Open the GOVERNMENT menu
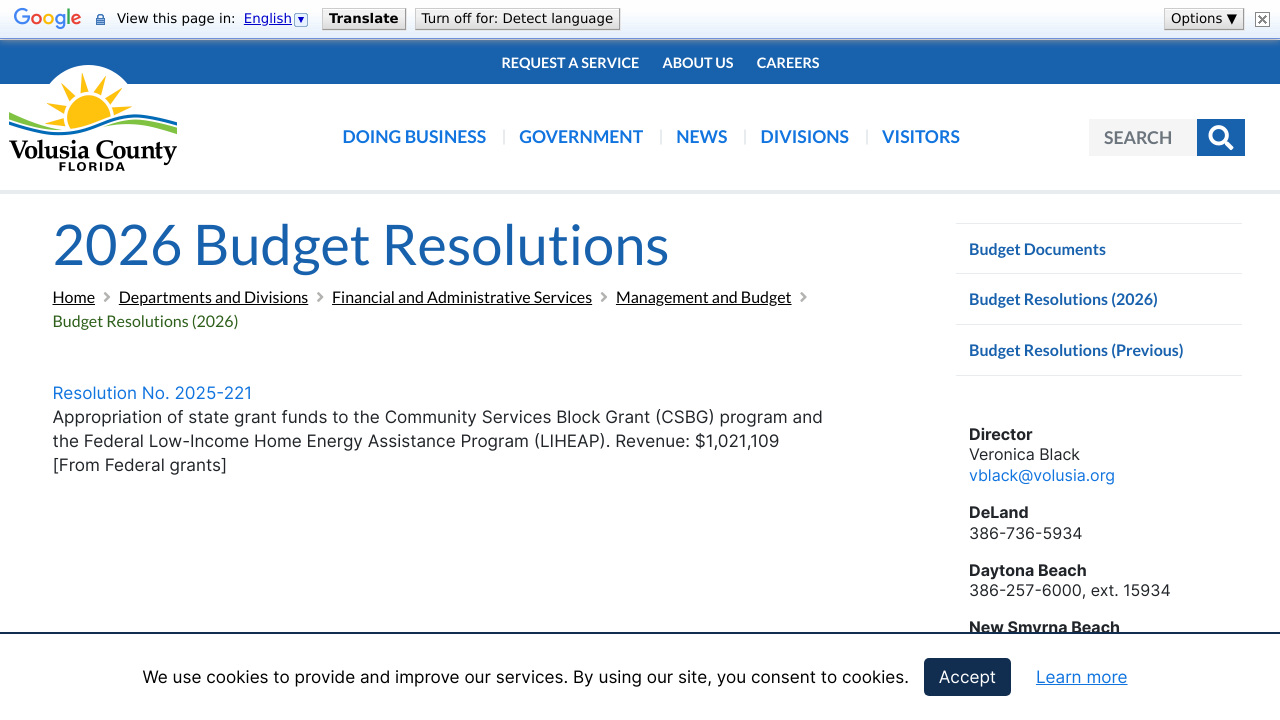The width and height of the screenshot is (1280, 720). [x=581, y=136]
